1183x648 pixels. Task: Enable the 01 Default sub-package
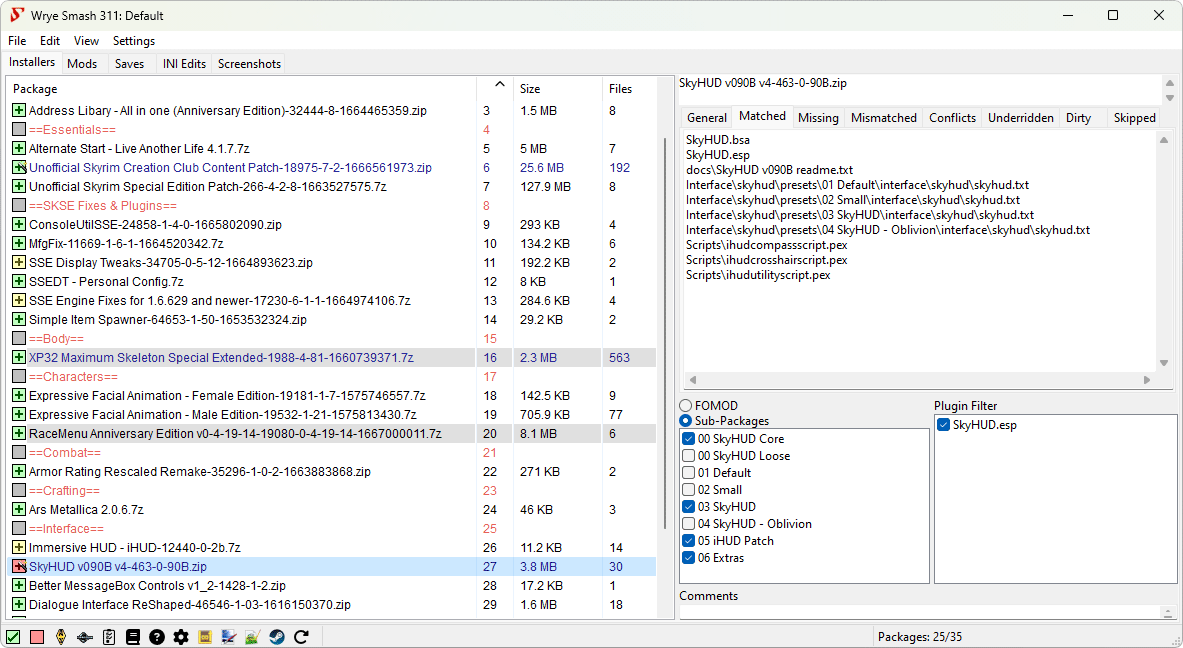tap(688, 473)
